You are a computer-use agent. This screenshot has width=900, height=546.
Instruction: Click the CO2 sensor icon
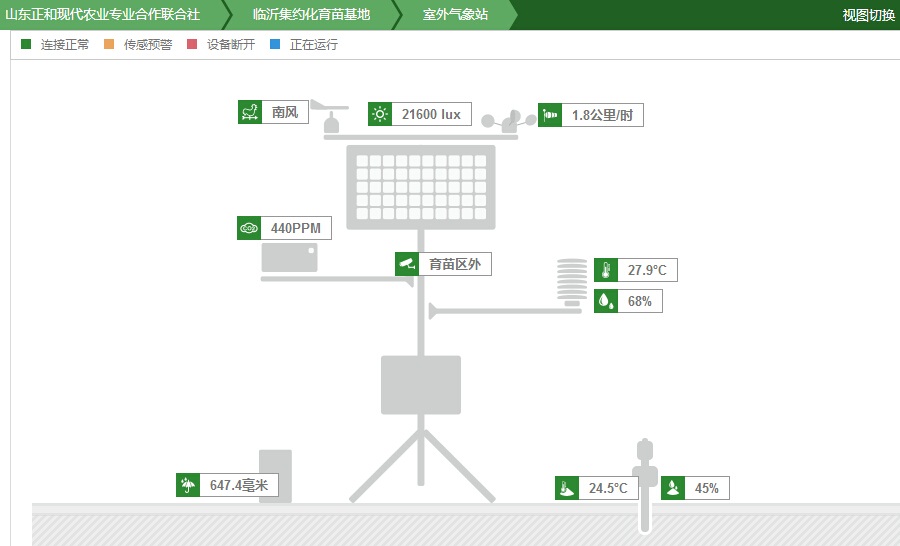click(249, 228)
